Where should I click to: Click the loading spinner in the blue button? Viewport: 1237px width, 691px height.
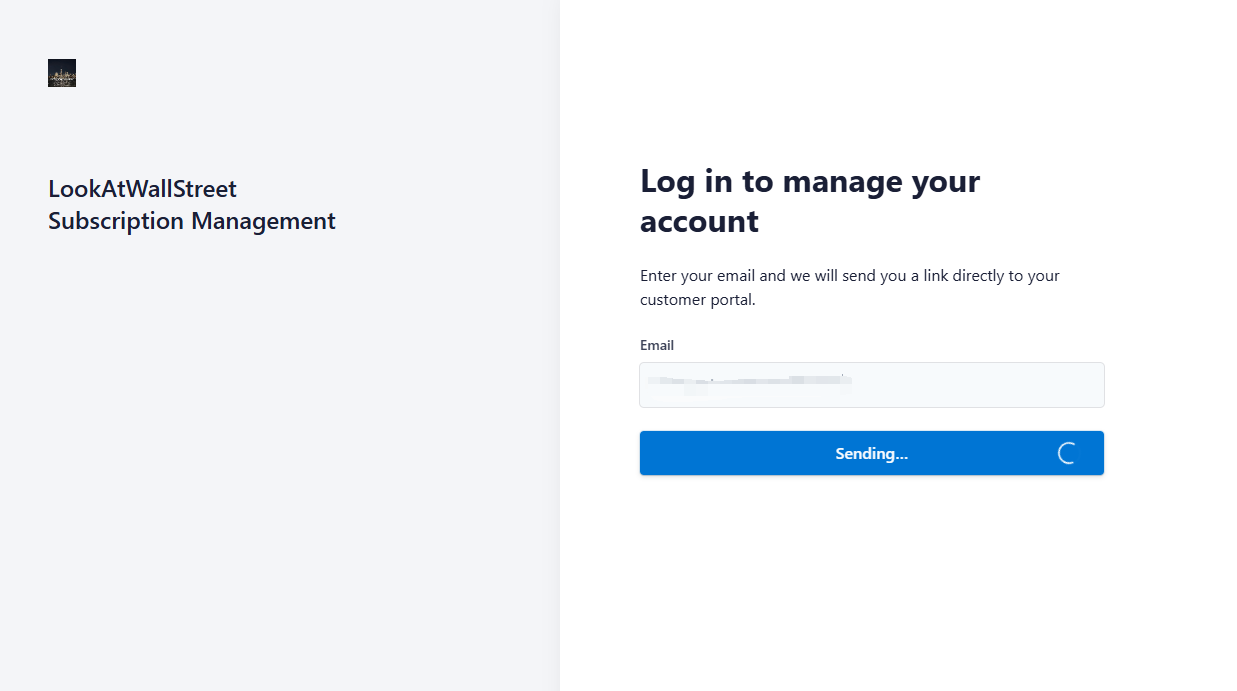pos(1067,453)
